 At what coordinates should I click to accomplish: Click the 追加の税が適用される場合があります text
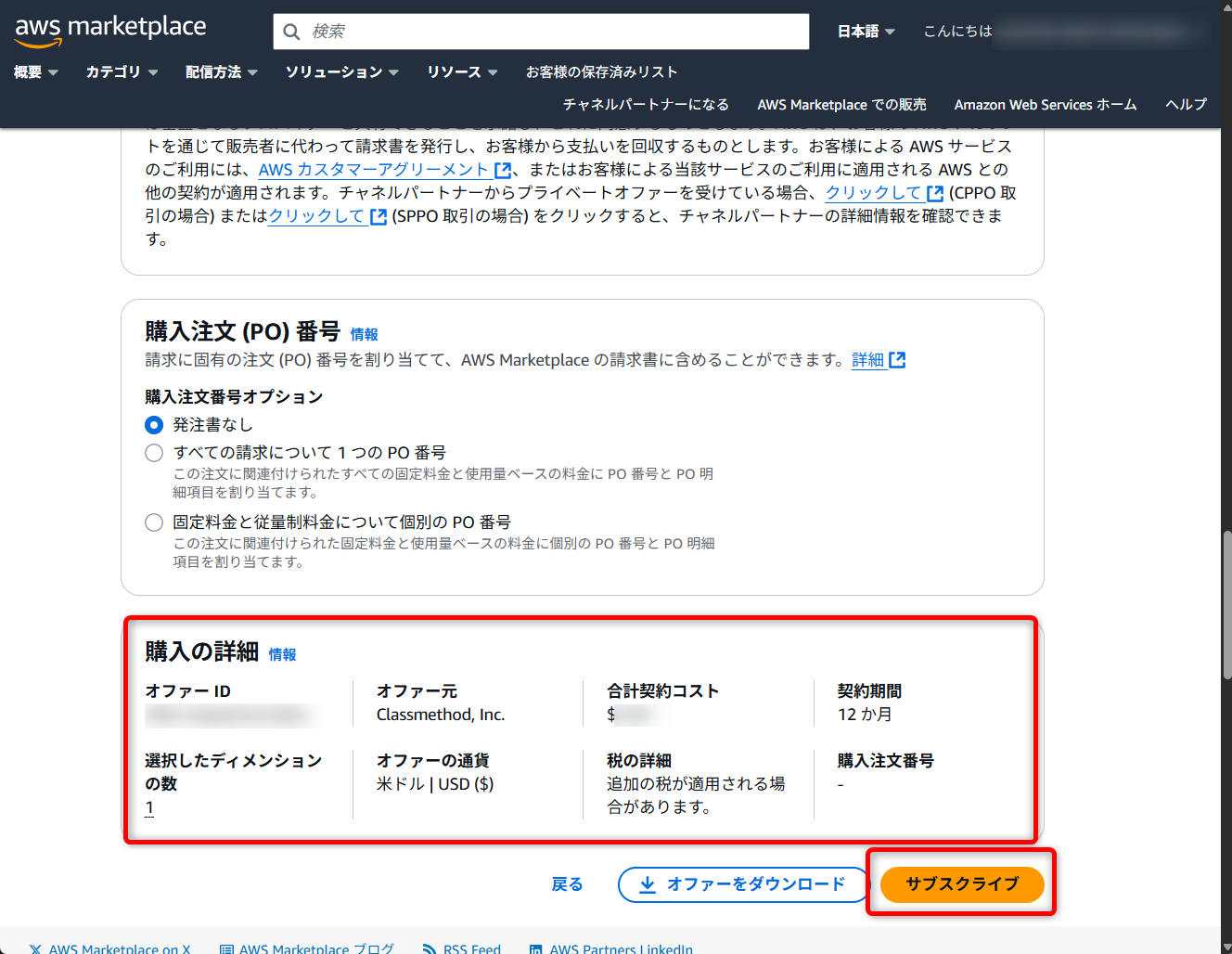[x=696, y=795]
